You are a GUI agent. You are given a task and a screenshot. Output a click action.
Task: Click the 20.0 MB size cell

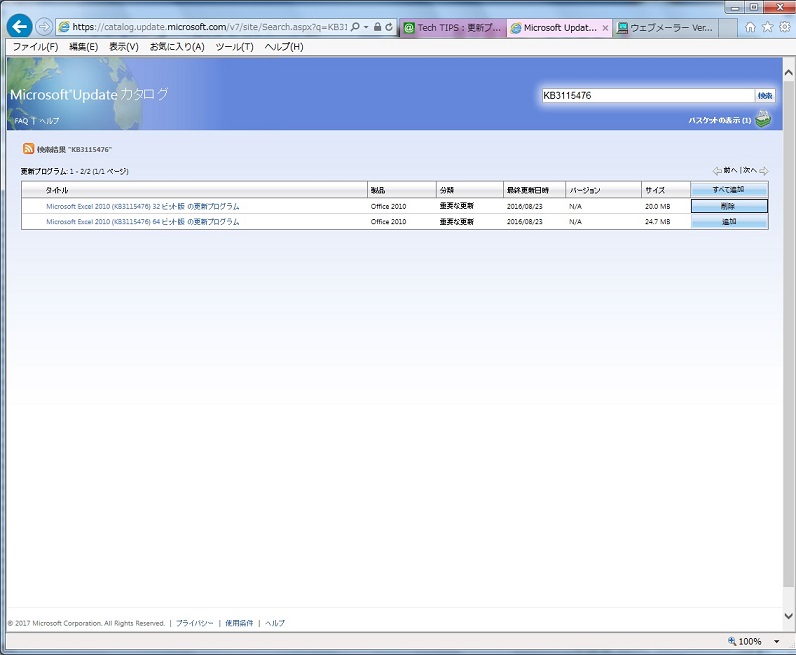click(658, 206)
